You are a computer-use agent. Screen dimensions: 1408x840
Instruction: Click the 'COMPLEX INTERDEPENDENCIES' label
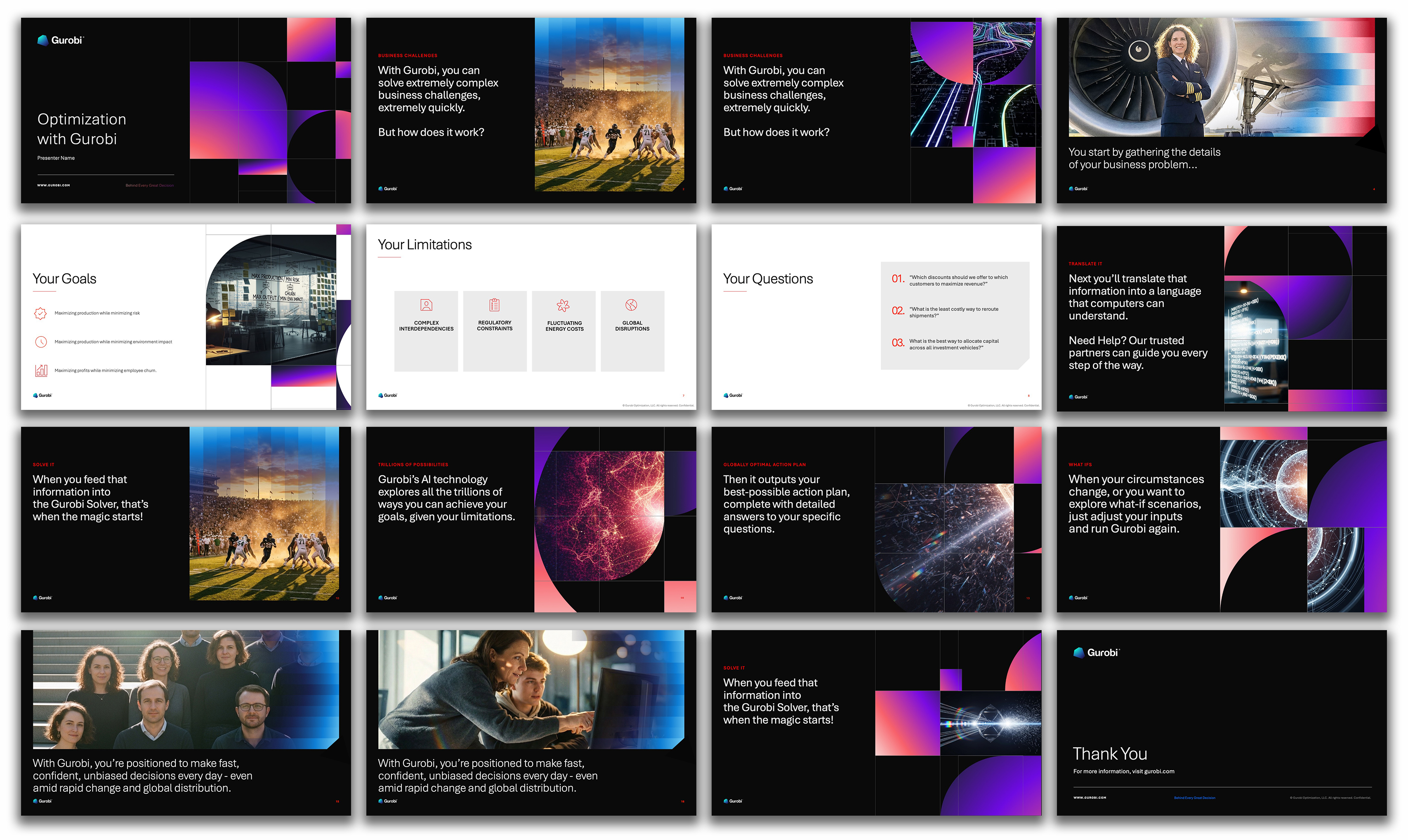(426, 326)
